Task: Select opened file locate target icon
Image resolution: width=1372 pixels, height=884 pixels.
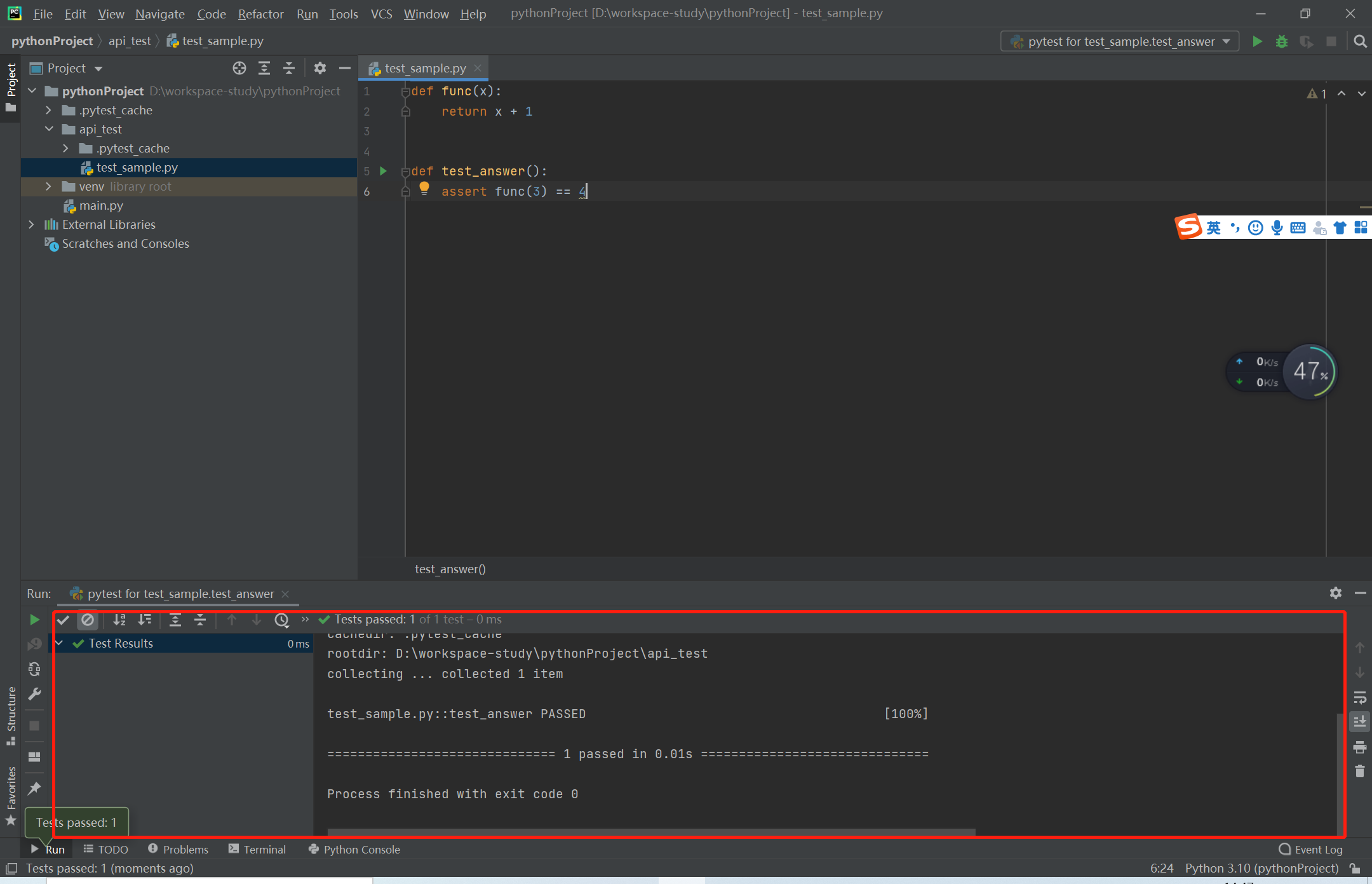Action: pyautogui.click(x=239, y=68)
